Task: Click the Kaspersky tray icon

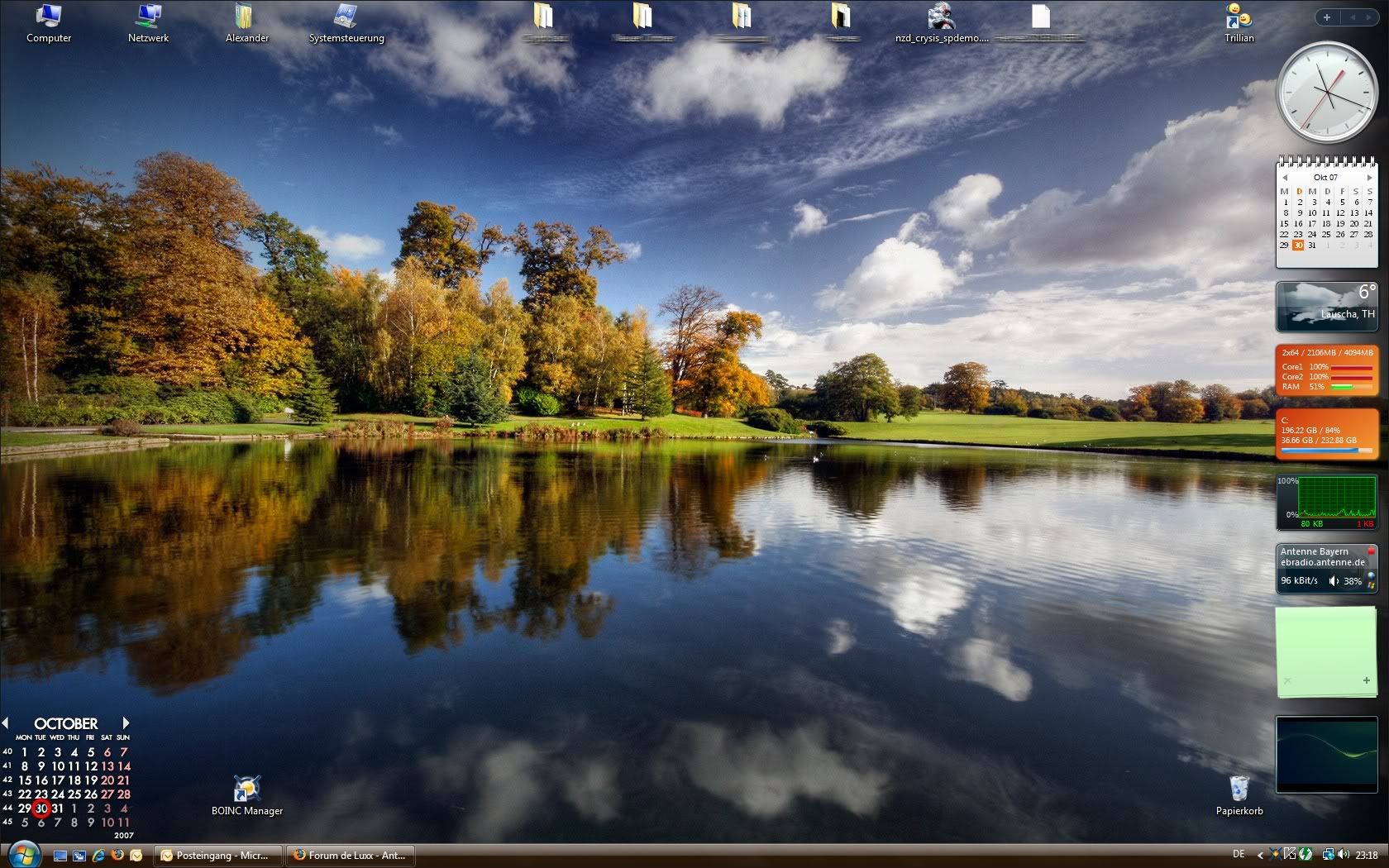Action: 1289,855
